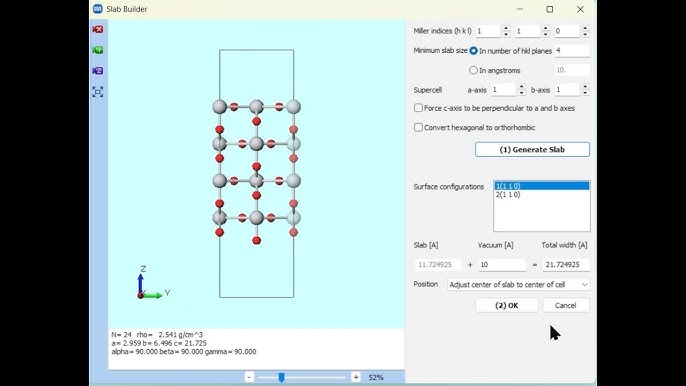Enable 'Force c-axis to be perpendicular' checkbox
Screen dimensions: 686x386
(x=418, y=108)
